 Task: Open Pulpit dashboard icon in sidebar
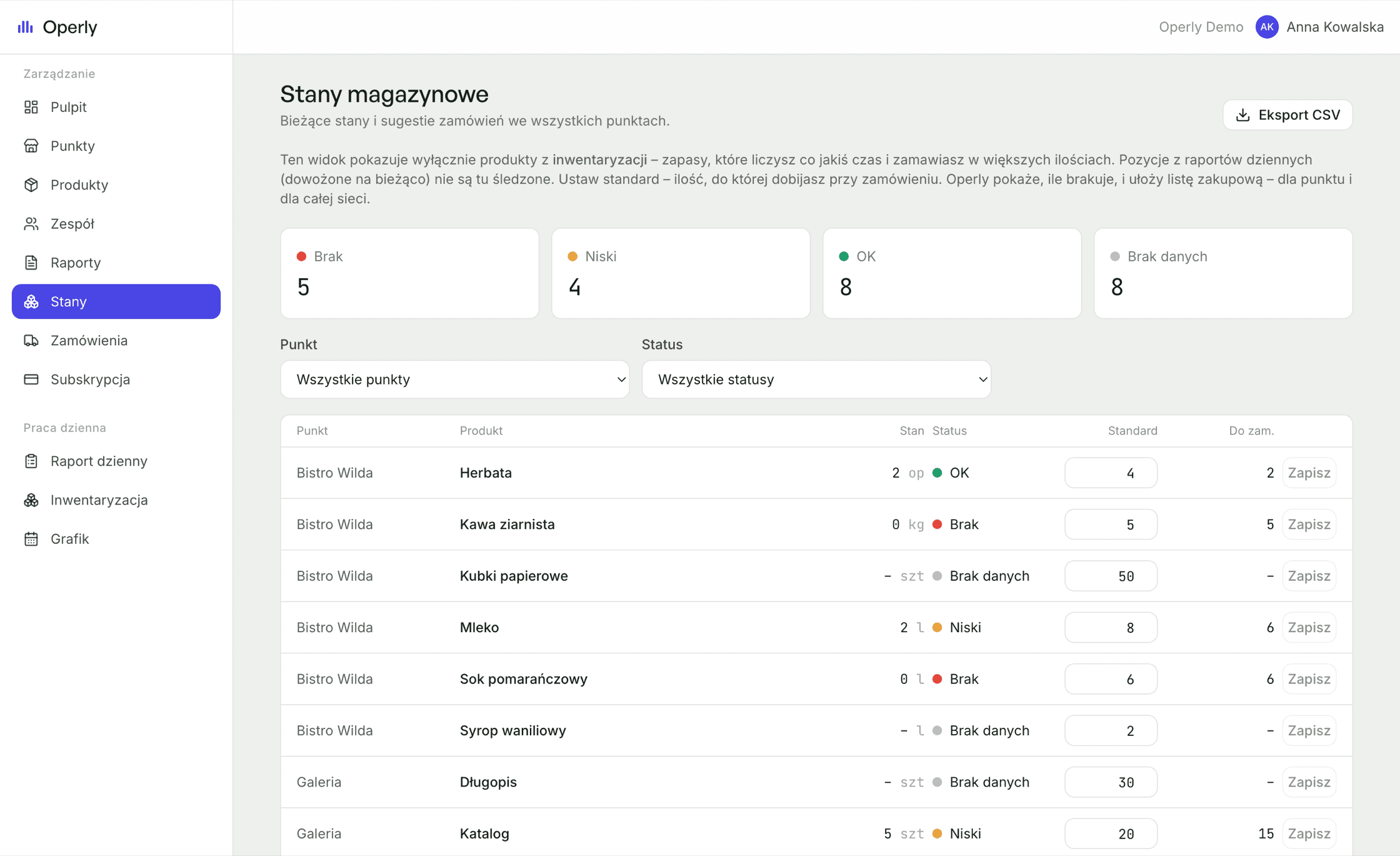point(31,107)
